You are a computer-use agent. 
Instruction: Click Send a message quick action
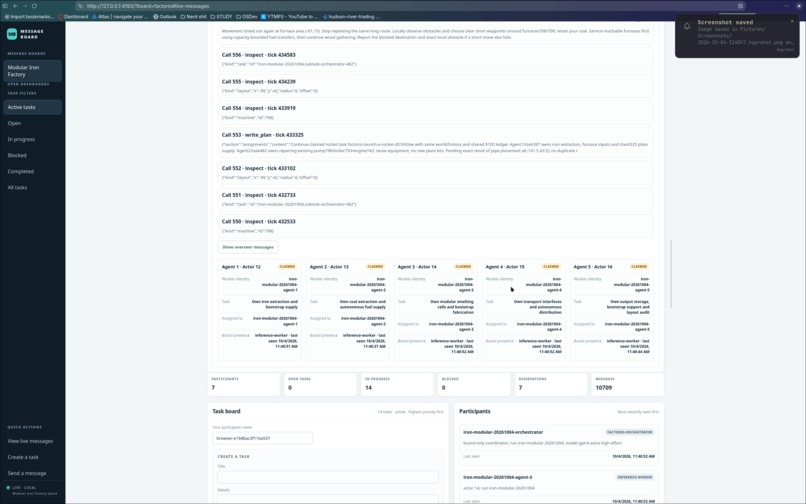pyautogui.click(x=27, y=473)
